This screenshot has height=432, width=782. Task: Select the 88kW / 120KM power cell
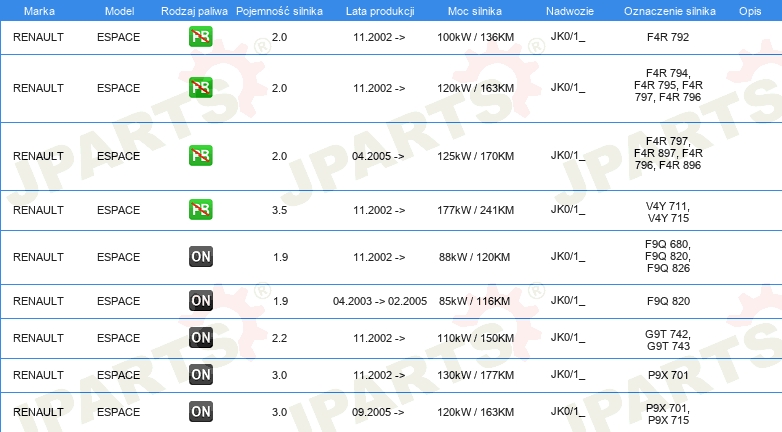pyautogui.click(x=474, y=257)
